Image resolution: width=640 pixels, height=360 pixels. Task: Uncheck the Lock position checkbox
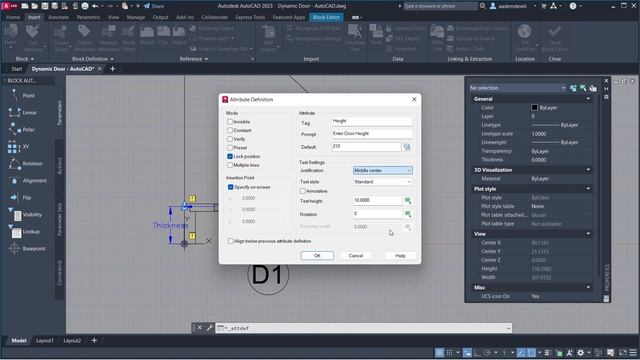pos(230,156)
